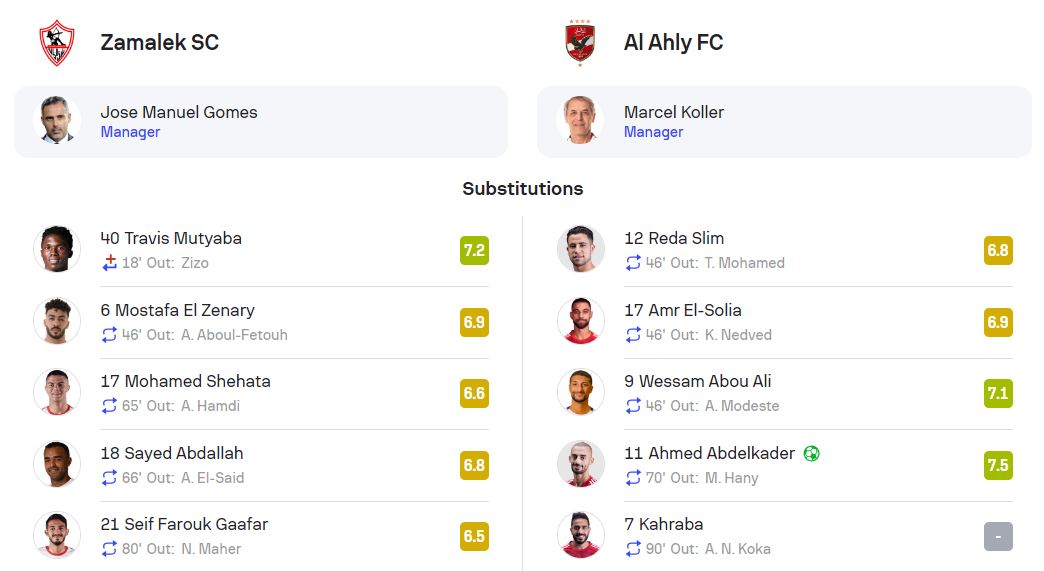Click the injury substitution icon beside Zizo

point(110,263)
